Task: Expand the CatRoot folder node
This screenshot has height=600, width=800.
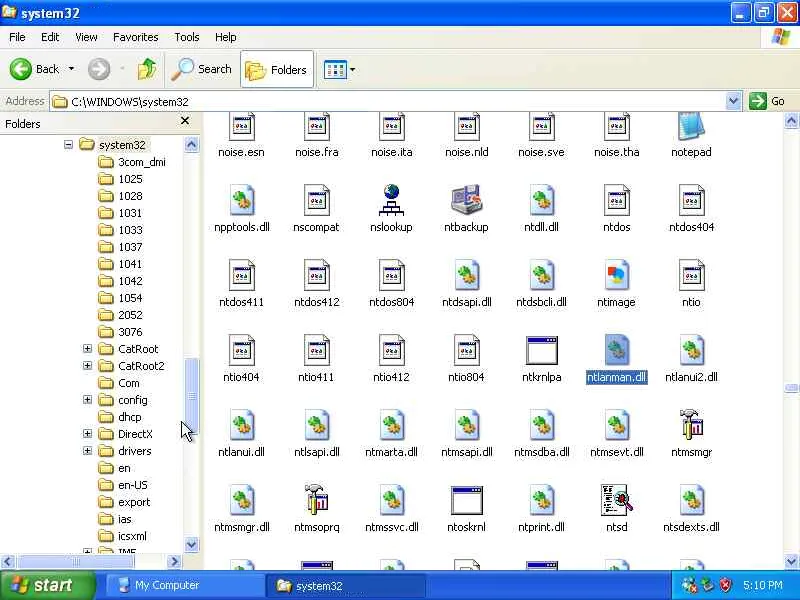Action: (87, 348)
